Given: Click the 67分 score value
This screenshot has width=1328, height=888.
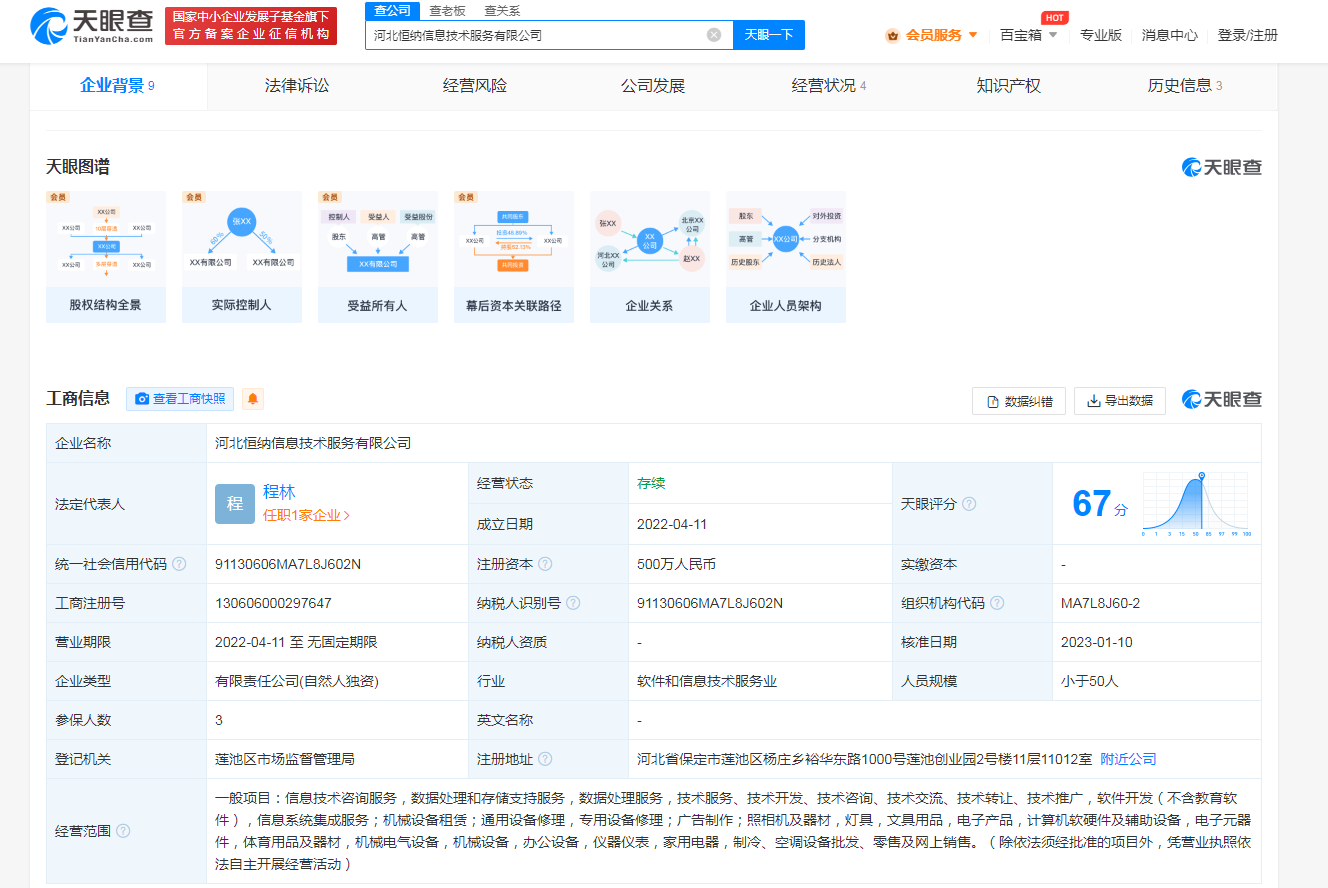Looking at the screenshot, I should (x=1099, y=504).
